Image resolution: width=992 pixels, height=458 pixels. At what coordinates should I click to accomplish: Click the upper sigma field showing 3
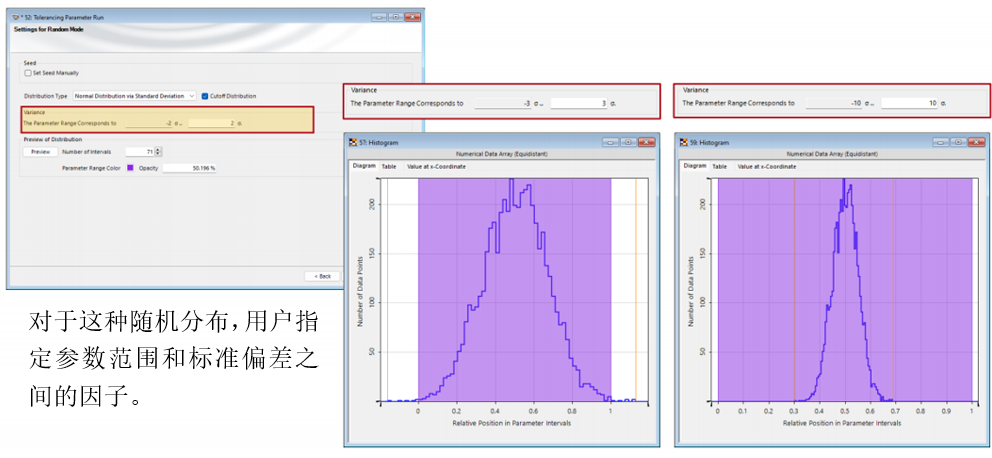pyautogui.click(x=580, y=102)
